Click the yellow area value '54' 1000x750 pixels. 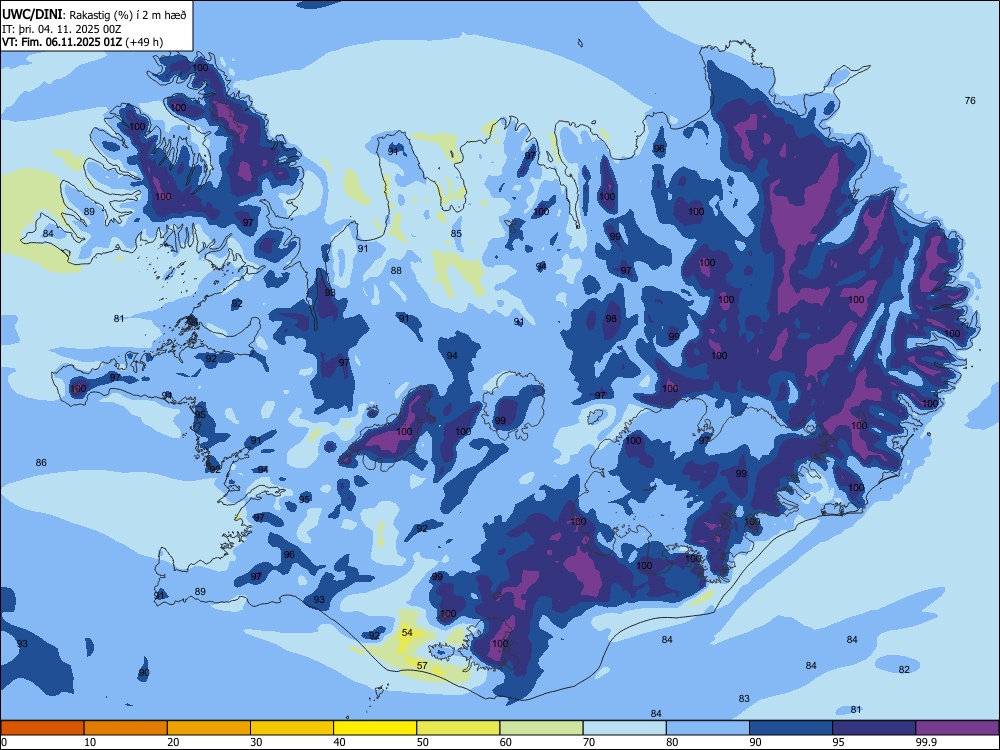pyautogui.click(x=407, y=633)
